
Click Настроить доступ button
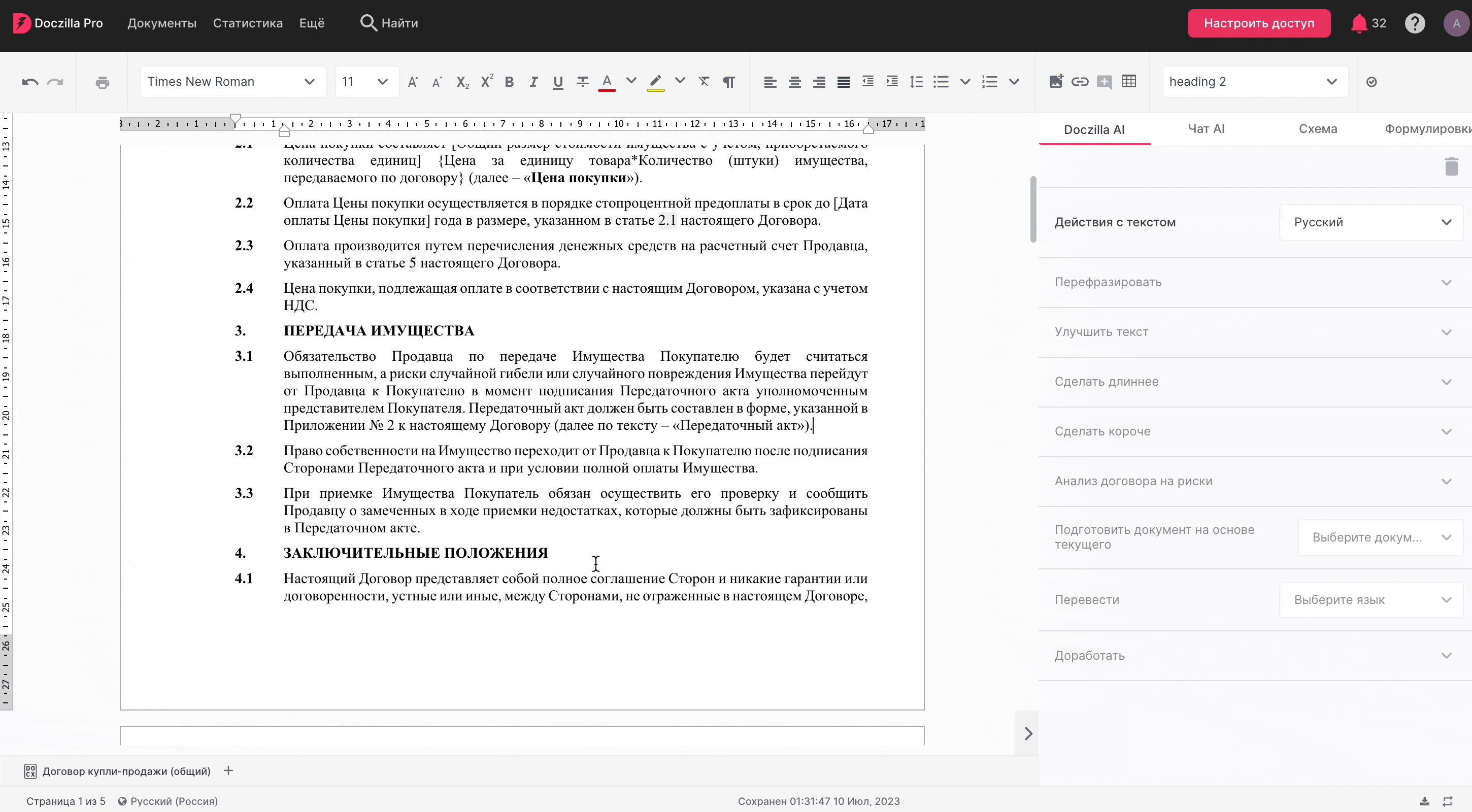1259,23
